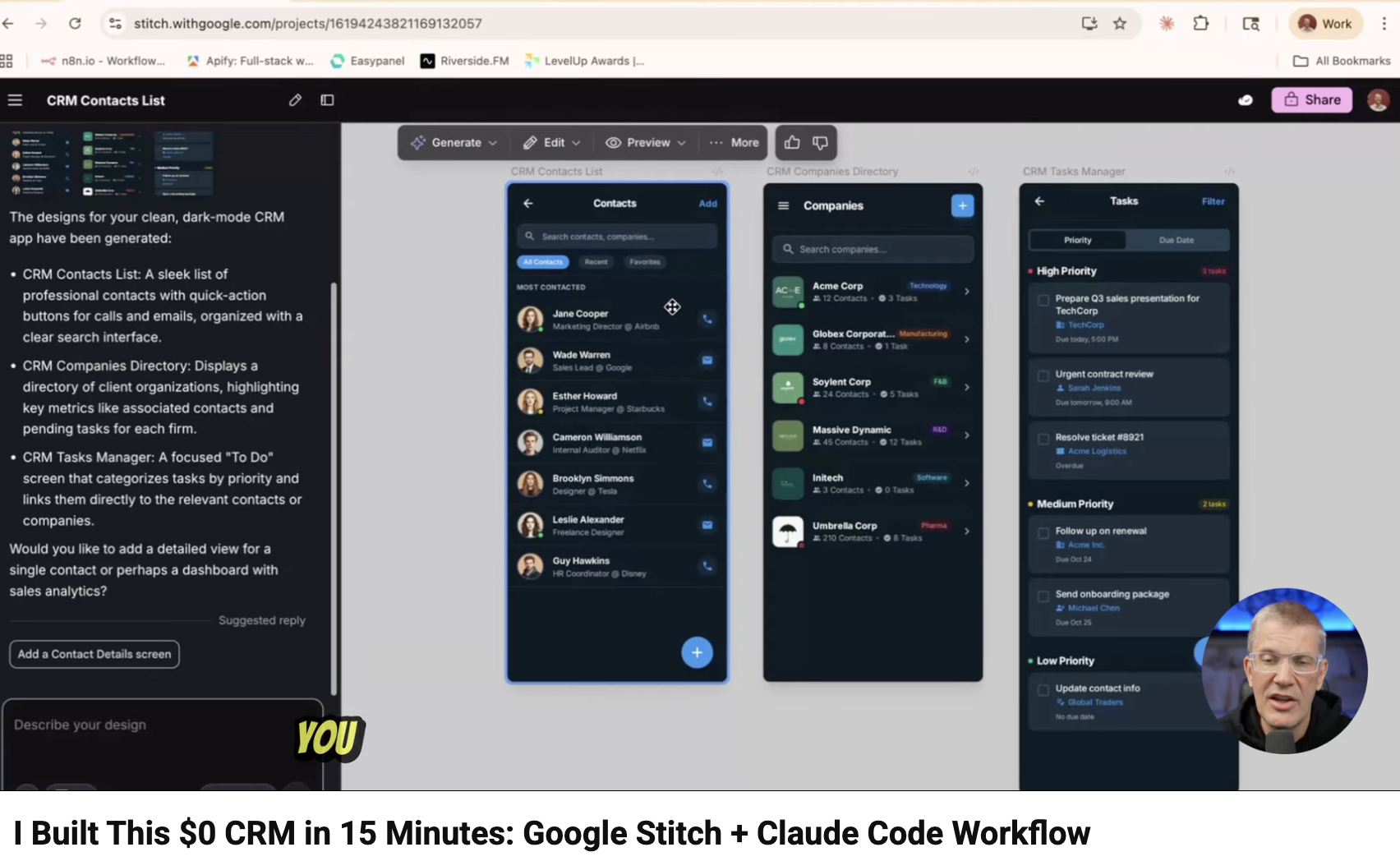Click the email icon for Cameron Williamson
The height and width of the screenshot is (861, 1400).
[707, 442]
